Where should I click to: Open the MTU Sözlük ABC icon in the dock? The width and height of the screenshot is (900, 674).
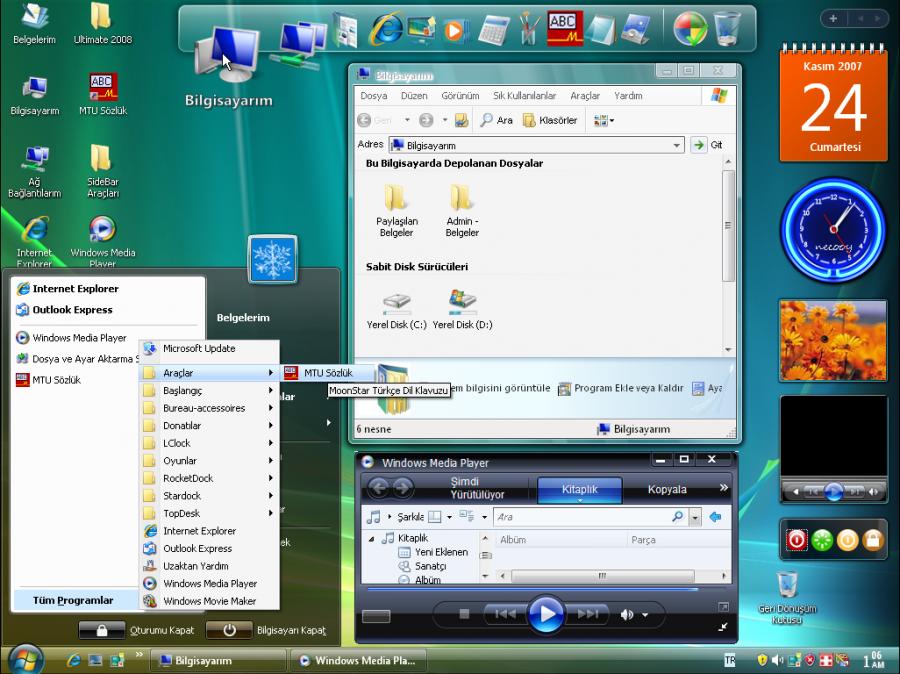564,29
